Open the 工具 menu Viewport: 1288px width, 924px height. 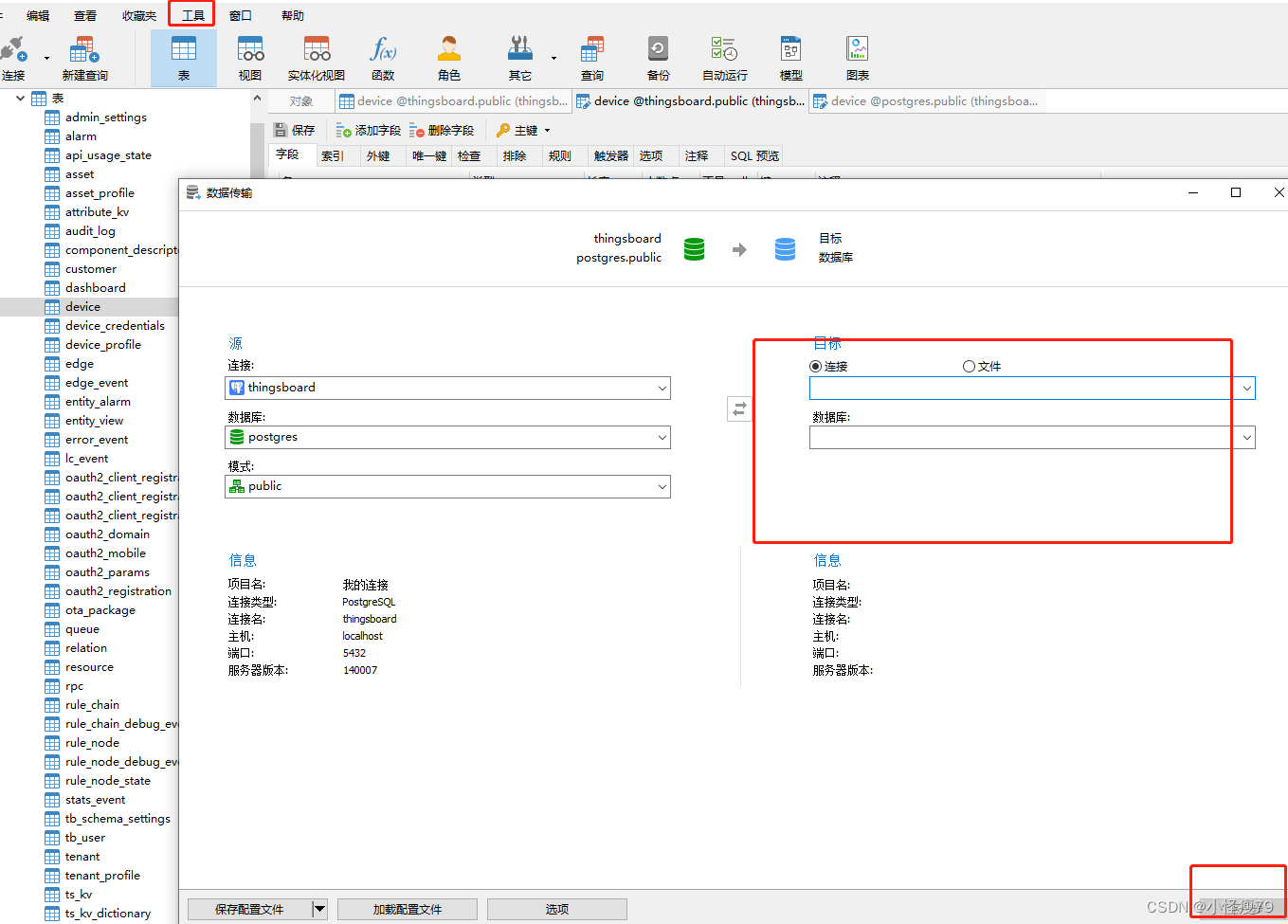(x=192, y=13)
